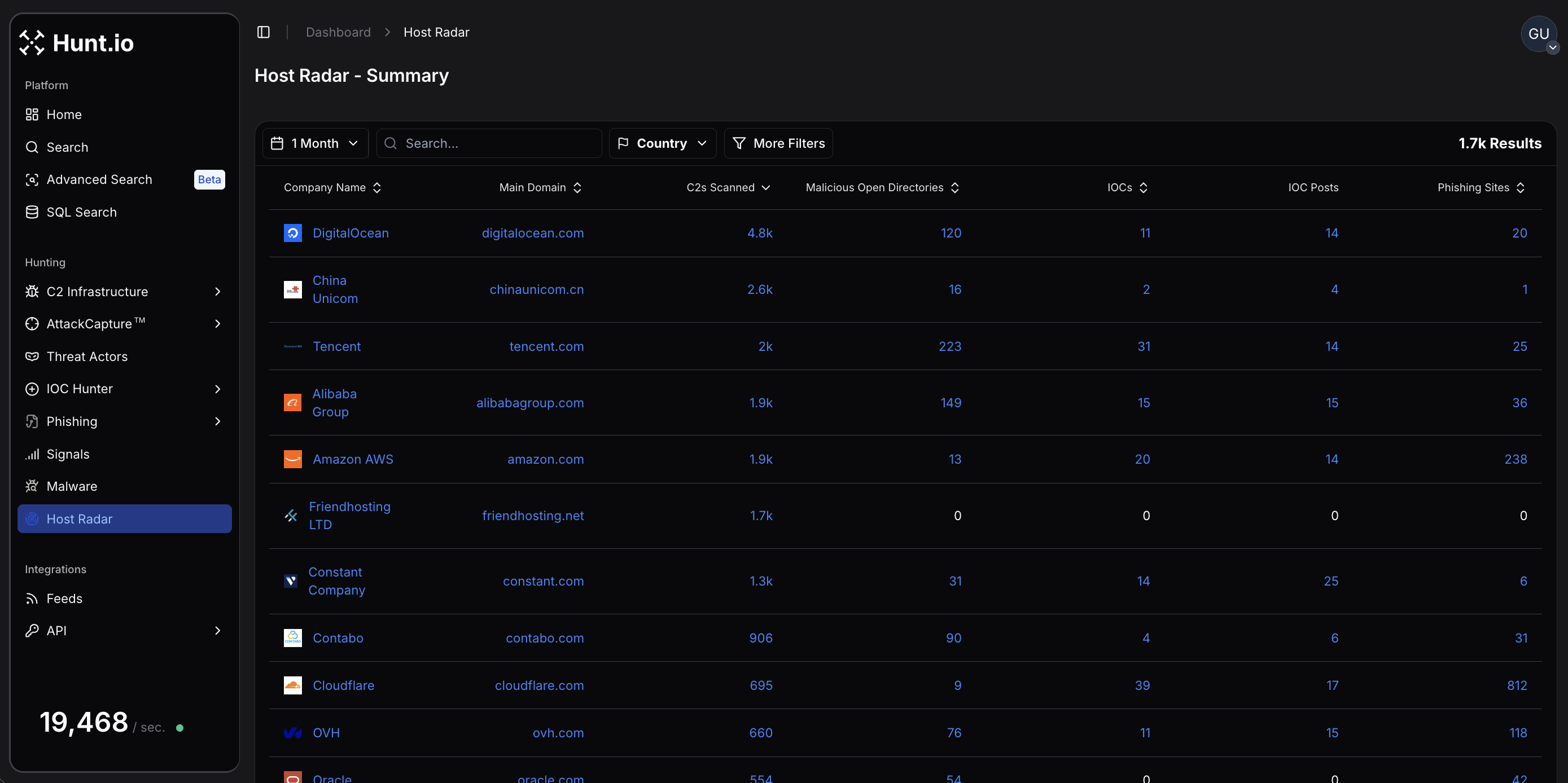The height and width of the screenshot is (783, 1568).
Task: Click Cloudflare's 812 phishing sites value
Action: tap(1517, 685)
